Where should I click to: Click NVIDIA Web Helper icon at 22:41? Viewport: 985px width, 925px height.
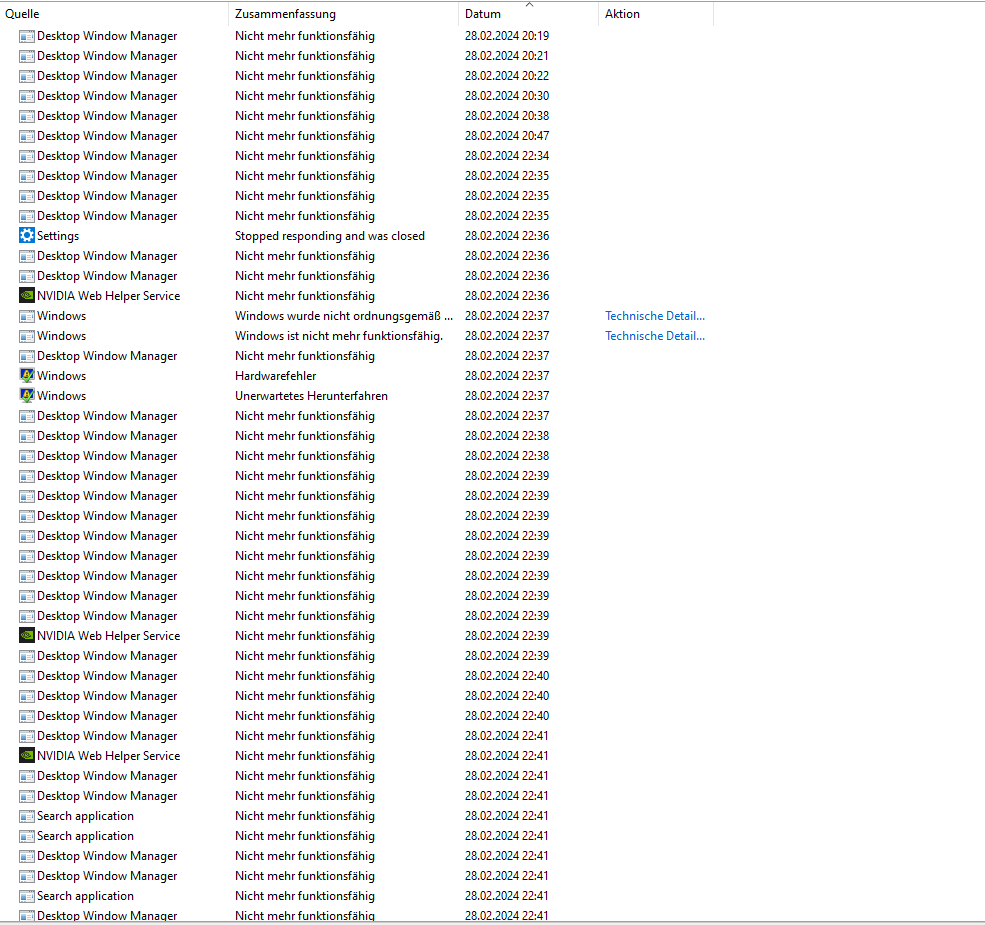(26, 755)
